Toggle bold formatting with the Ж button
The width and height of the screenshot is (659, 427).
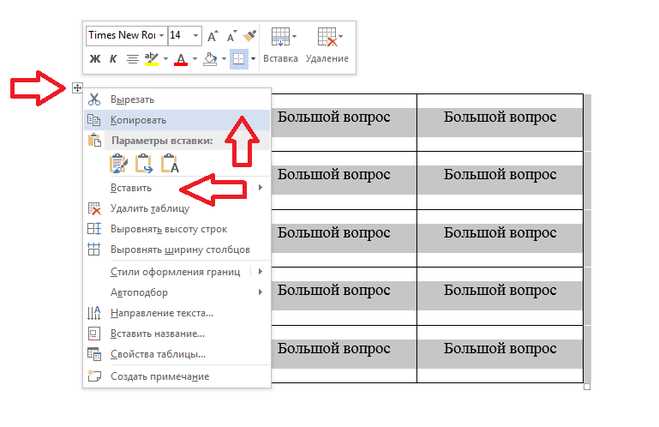[x=95, y=59]
